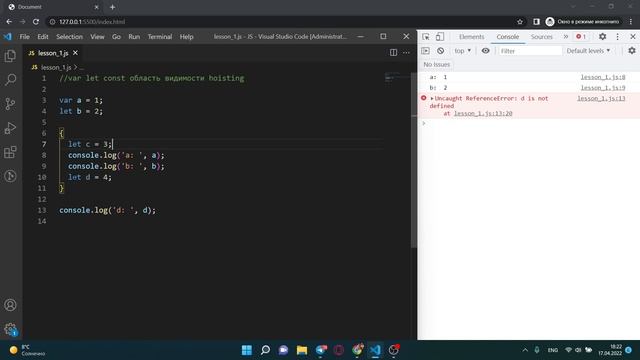Open the activity bar icon below Extensions
Viewport: 640px width, 360px height.
10,176
